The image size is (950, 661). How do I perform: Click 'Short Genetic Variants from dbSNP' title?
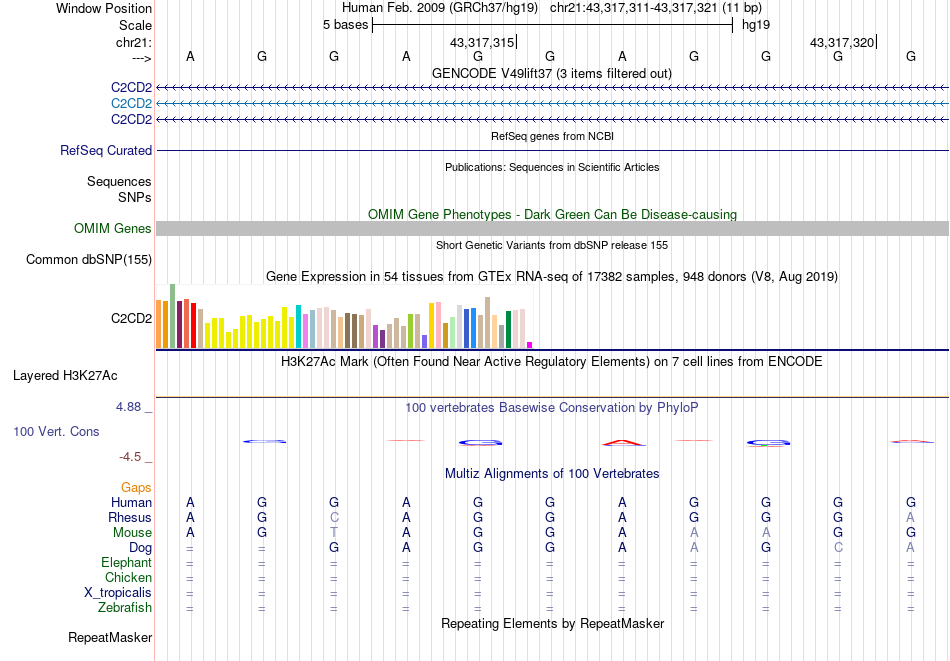coord(552,245)
